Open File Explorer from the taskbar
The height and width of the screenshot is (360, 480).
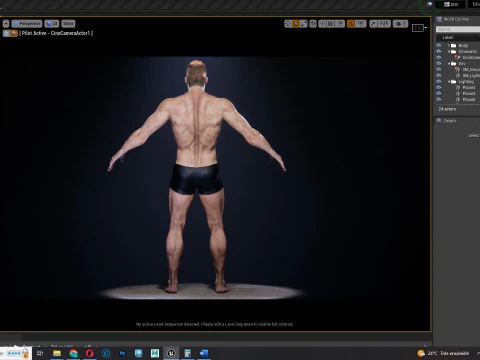[x=57, y=353]
